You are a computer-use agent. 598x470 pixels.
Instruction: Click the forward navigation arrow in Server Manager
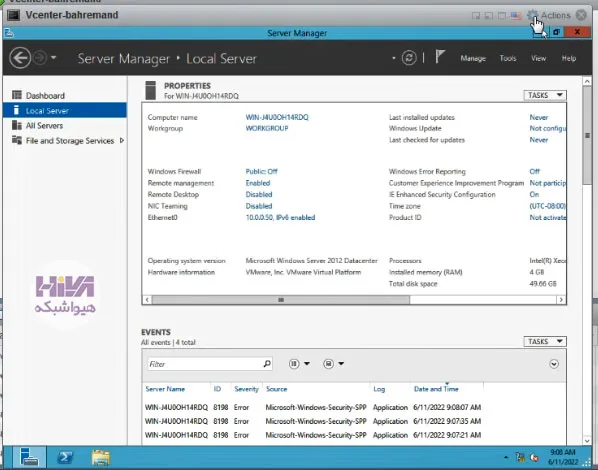tap(40, 58)
